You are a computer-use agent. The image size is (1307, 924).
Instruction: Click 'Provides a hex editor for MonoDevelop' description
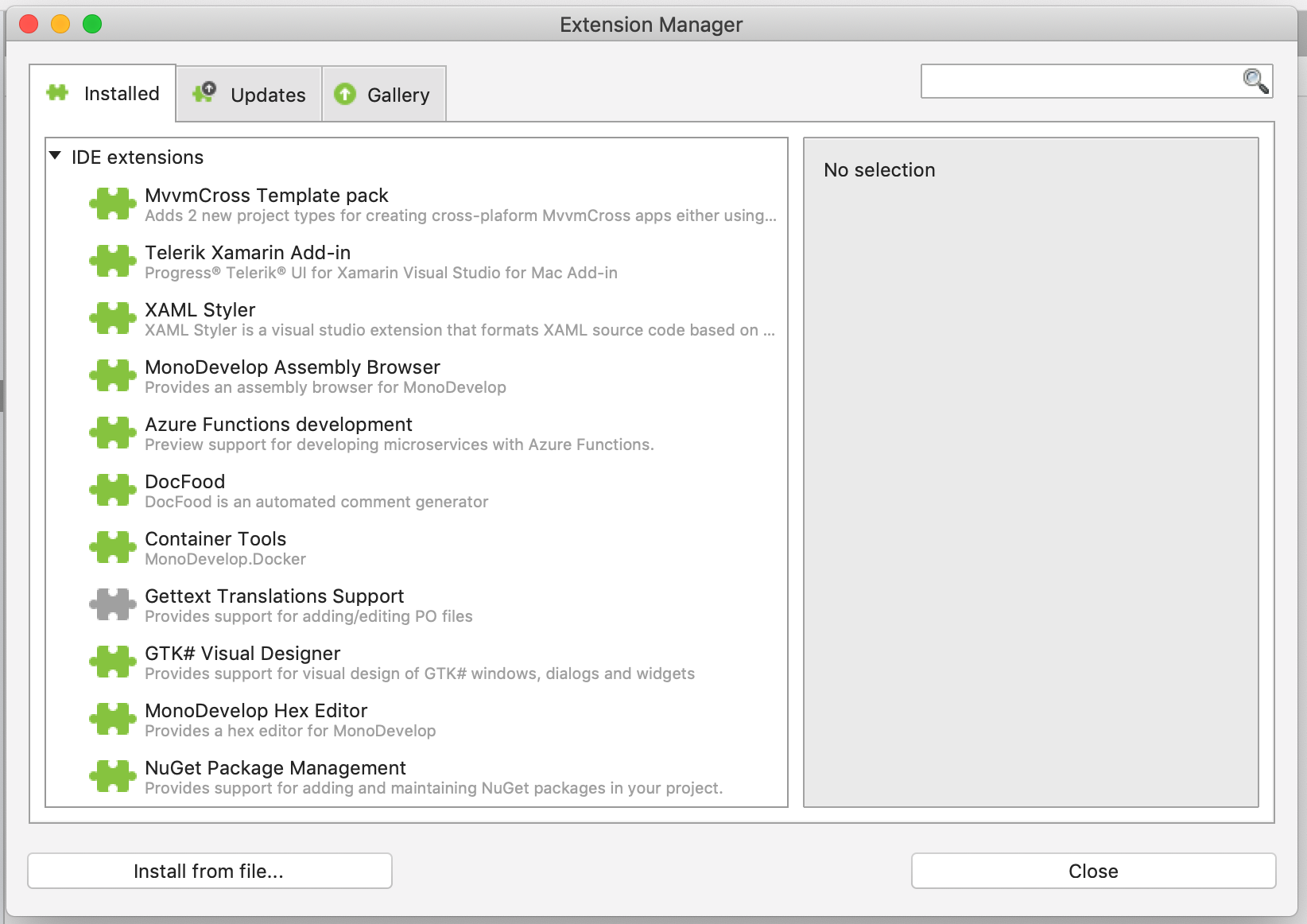(x=290, y=731)
